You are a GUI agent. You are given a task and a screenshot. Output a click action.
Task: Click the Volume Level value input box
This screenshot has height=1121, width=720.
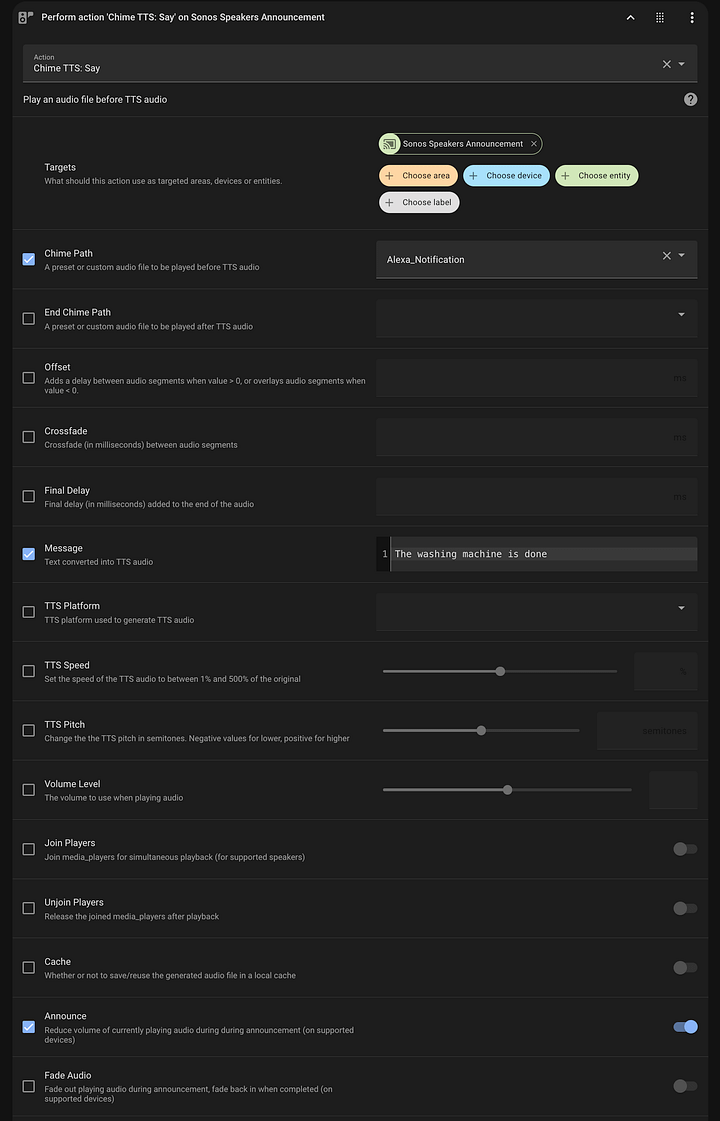[673, 790]
